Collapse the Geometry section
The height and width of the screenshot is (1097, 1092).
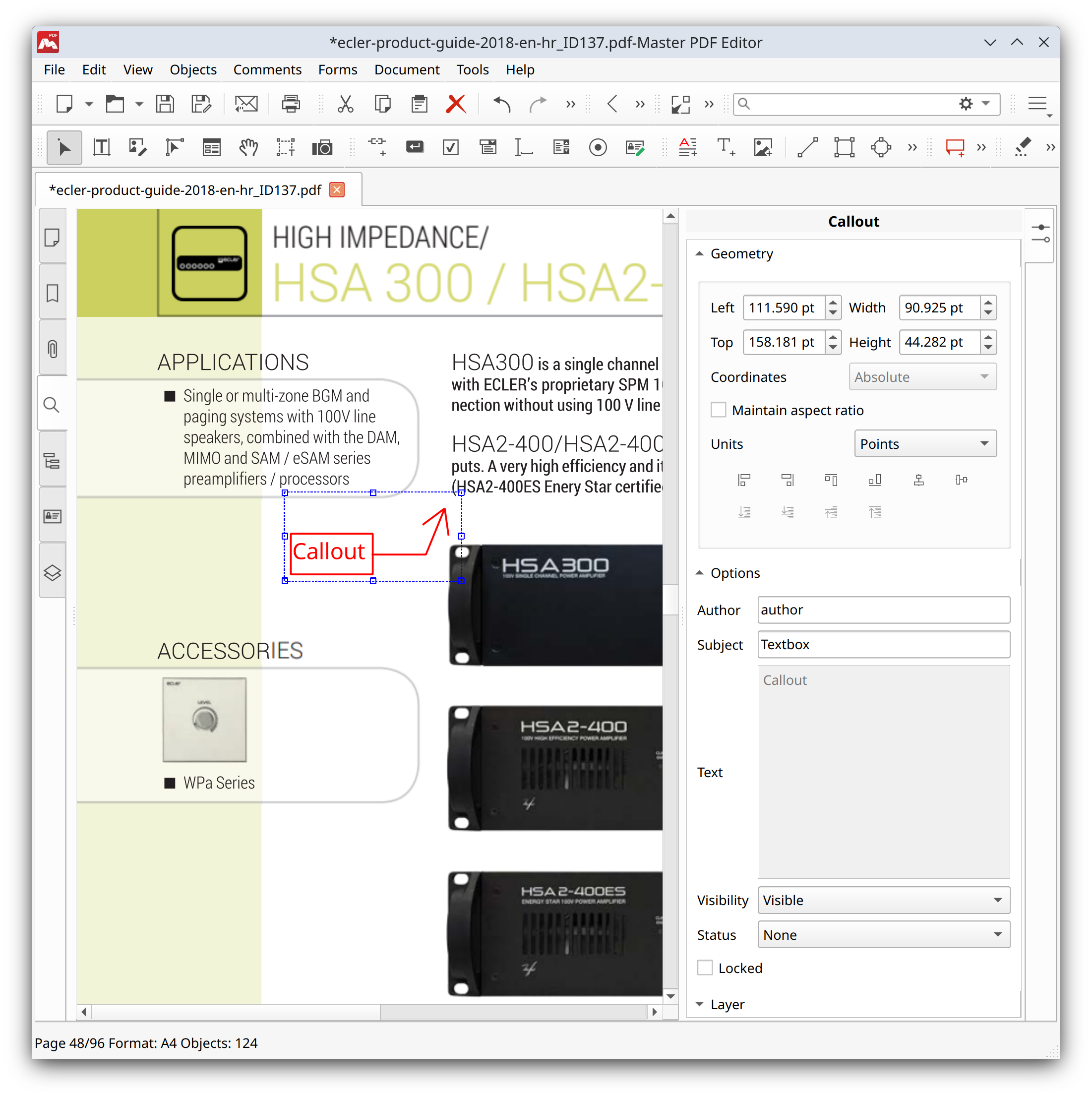[x=700, y=254]
